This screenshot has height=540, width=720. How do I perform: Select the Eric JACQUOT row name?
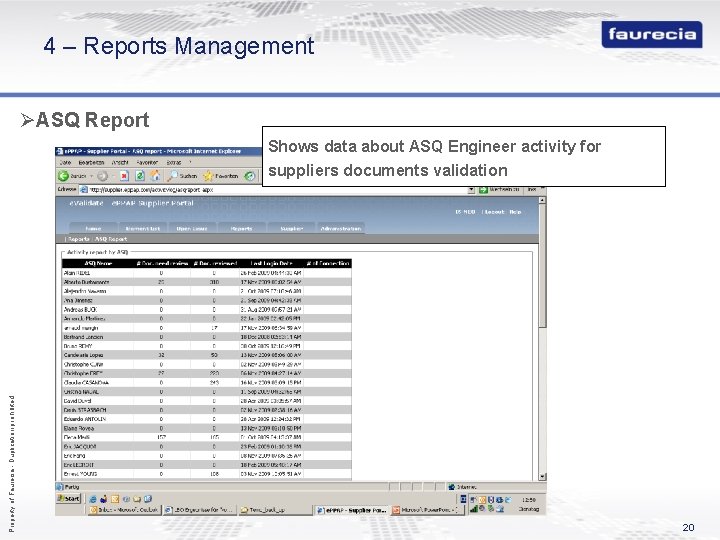point(80,446)
